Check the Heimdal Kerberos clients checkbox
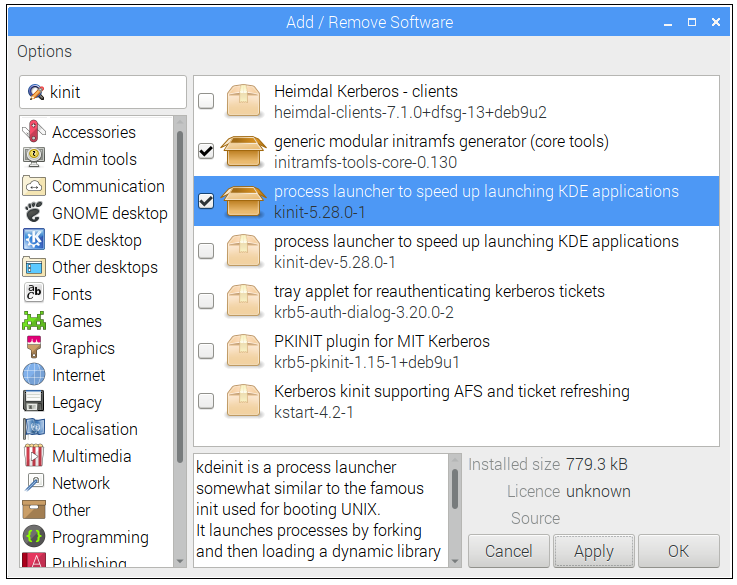737x585 pixels. tap(206, 101)
